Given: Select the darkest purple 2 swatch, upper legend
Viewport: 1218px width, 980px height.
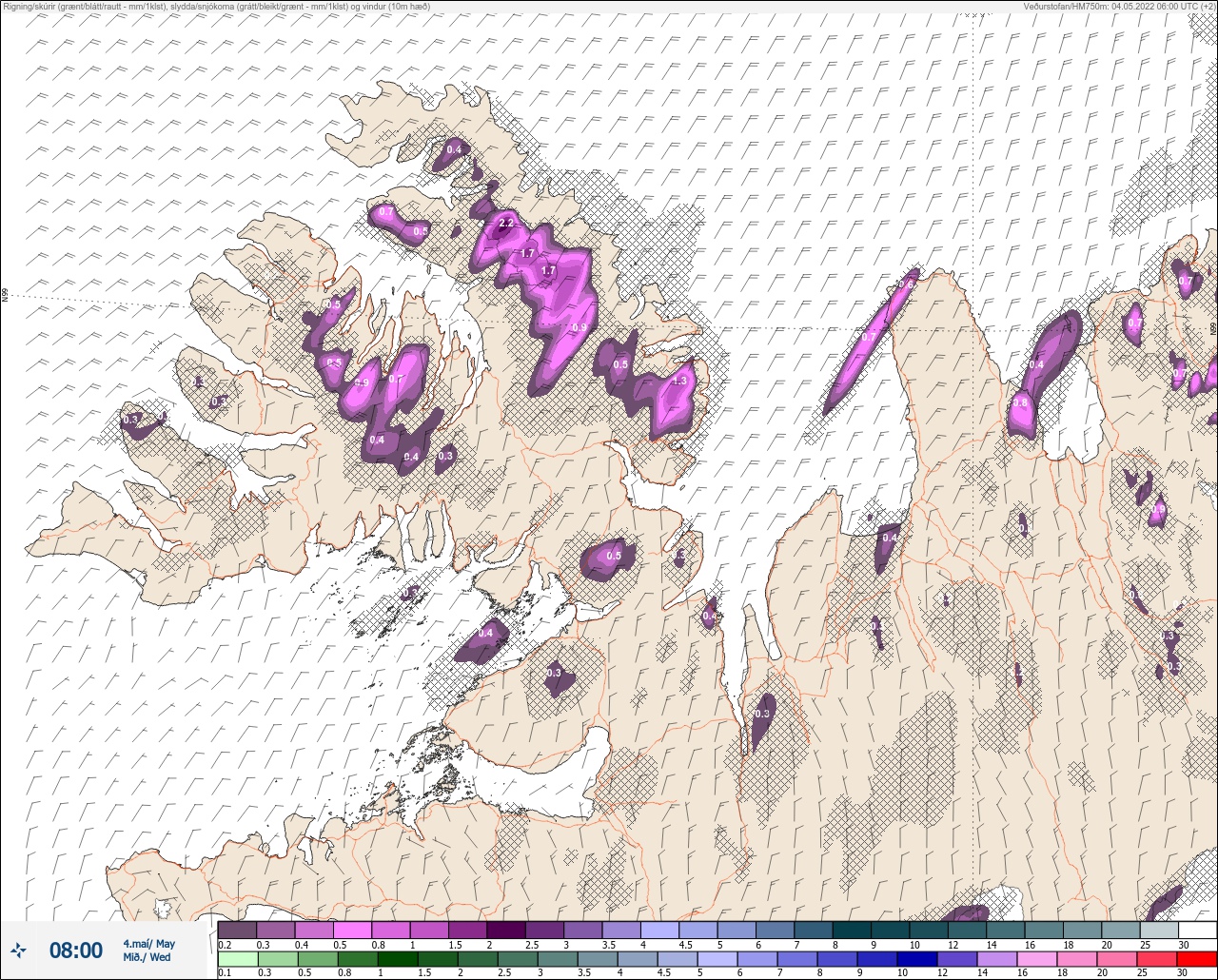Looking at the screenshot, I should (x=506, y=930).
